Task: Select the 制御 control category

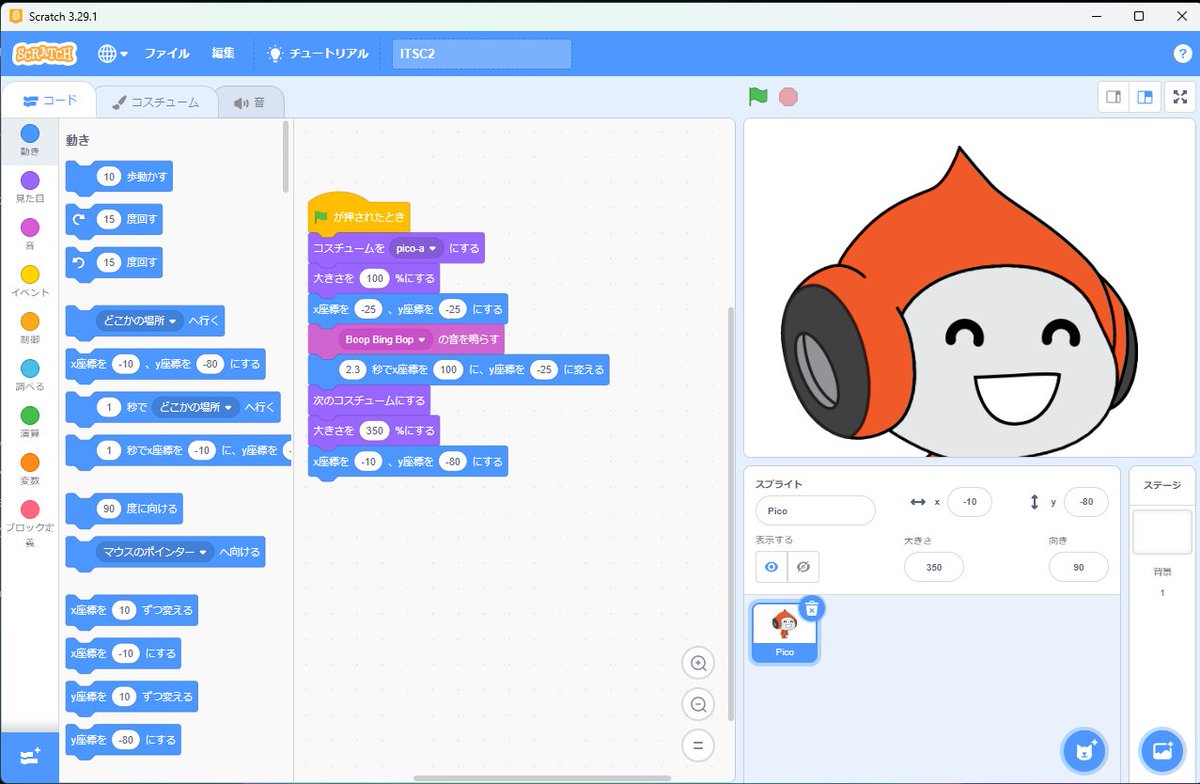Action: 30,327
